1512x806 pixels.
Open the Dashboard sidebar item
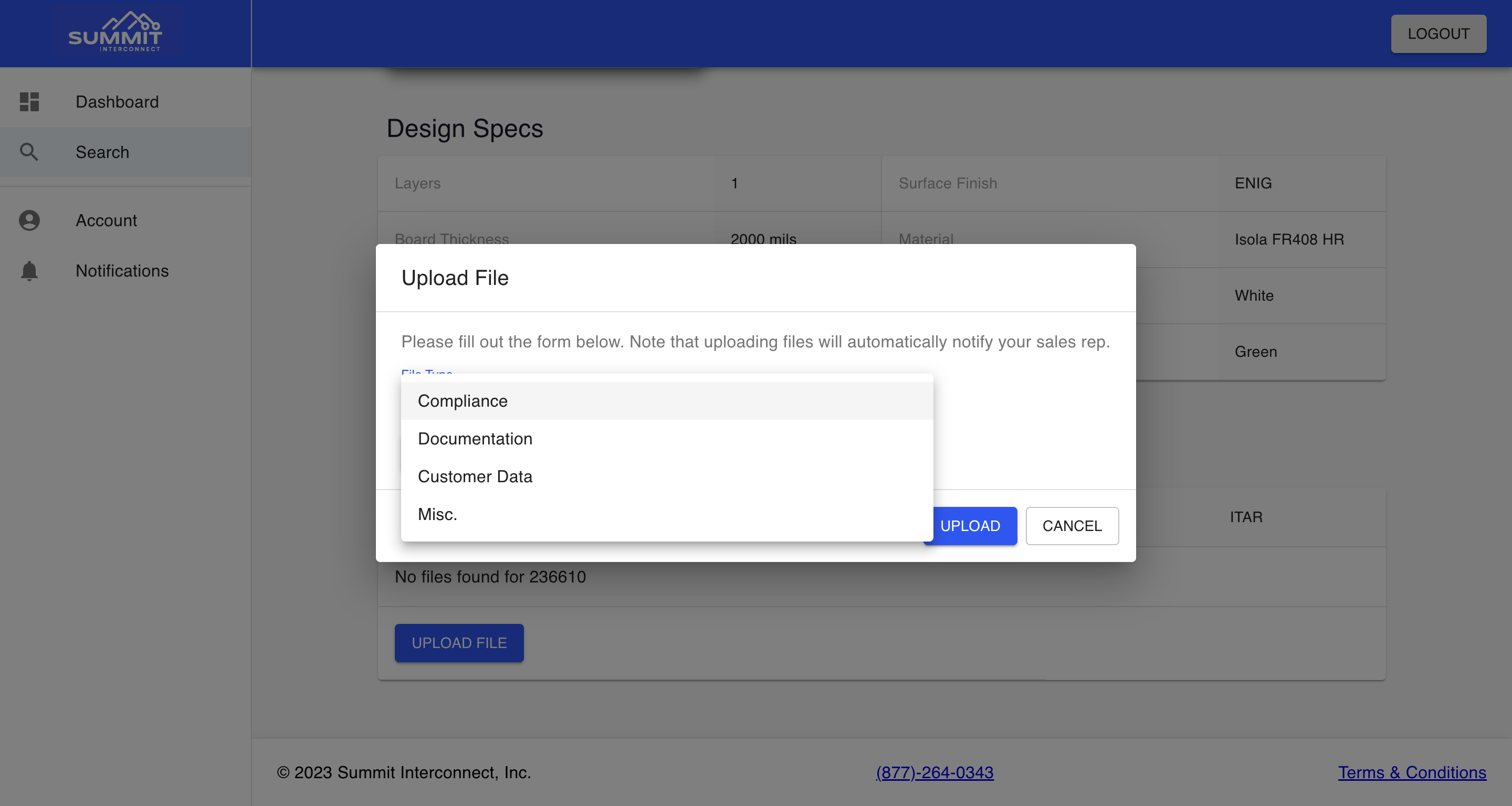[x=125, y=101]
